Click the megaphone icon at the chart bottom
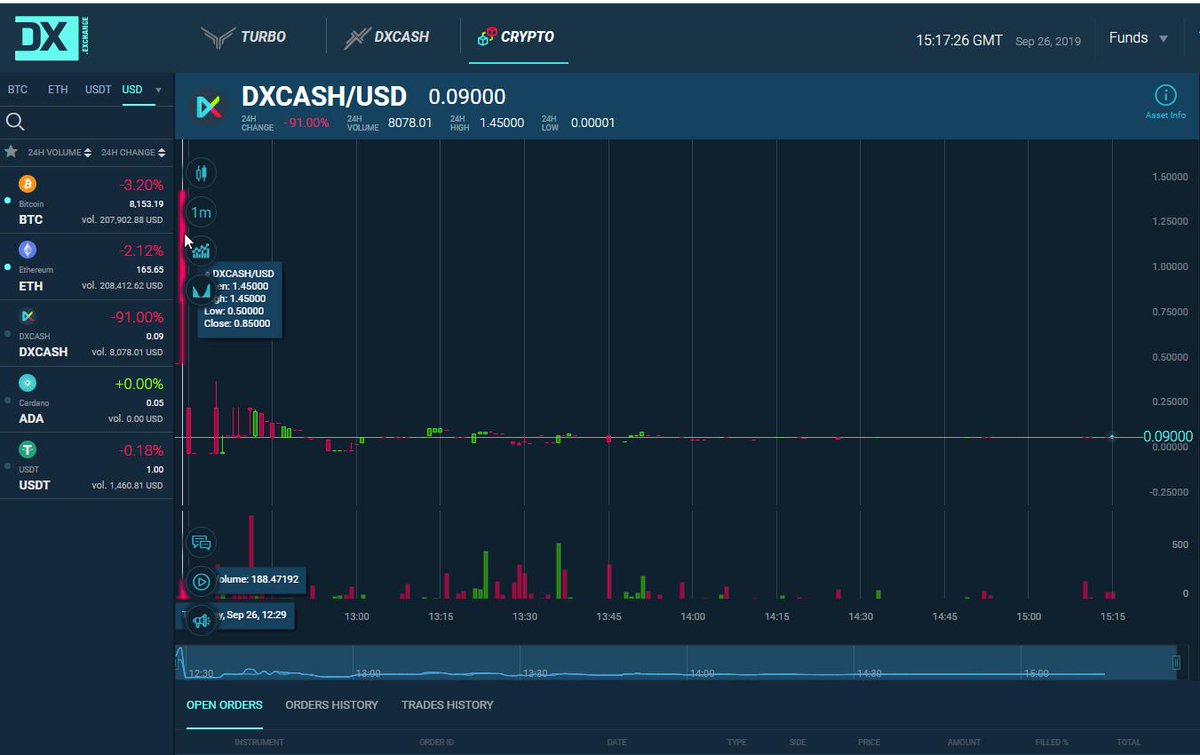Image resolution: width=1200 pixels, height=755 pixels. (201, 619)
